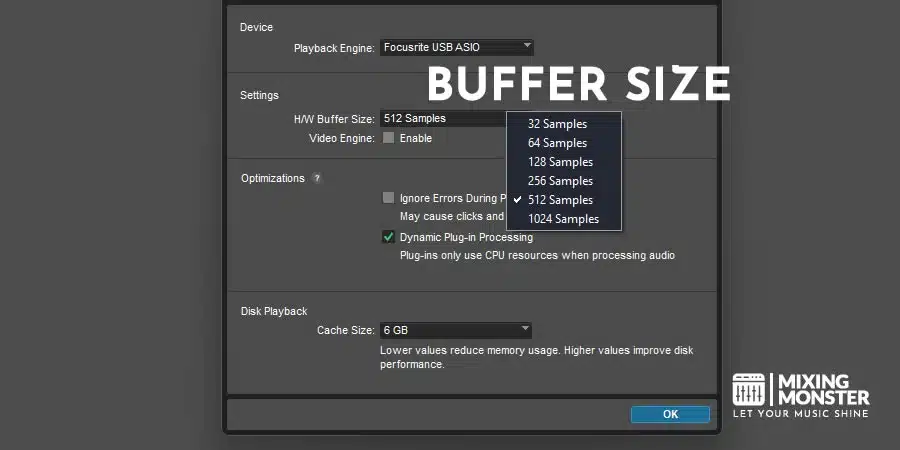
Task: Enable the Video Engine checkbox
Action: point(388,138)
